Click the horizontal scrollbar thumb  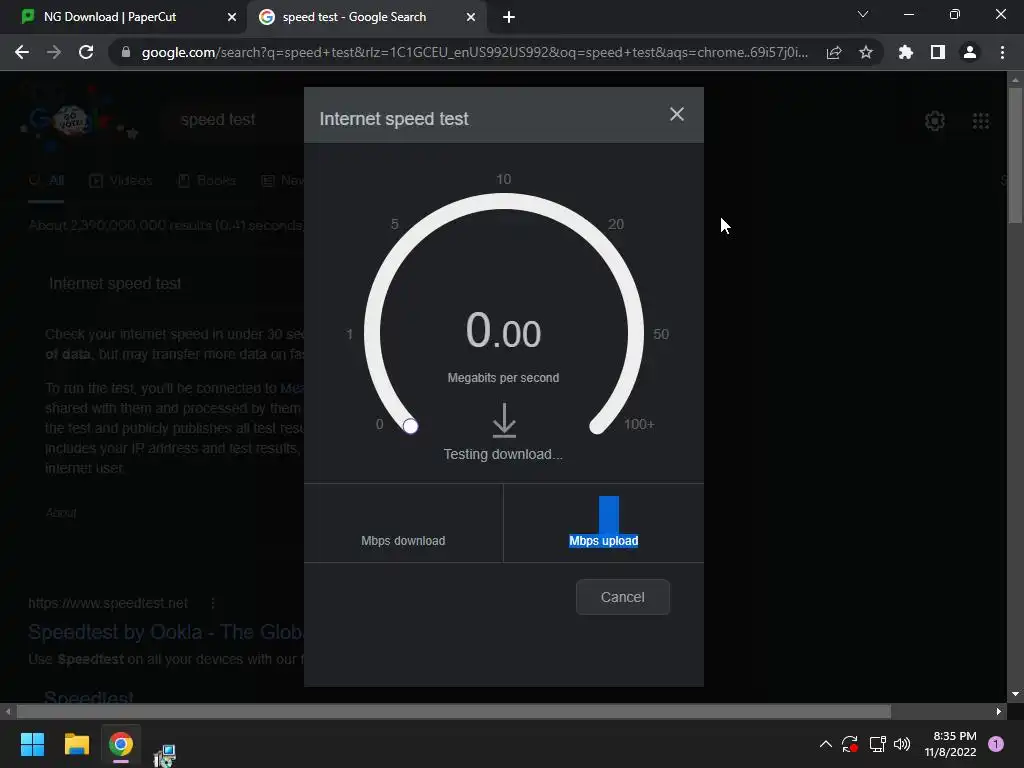pos(454,711)
